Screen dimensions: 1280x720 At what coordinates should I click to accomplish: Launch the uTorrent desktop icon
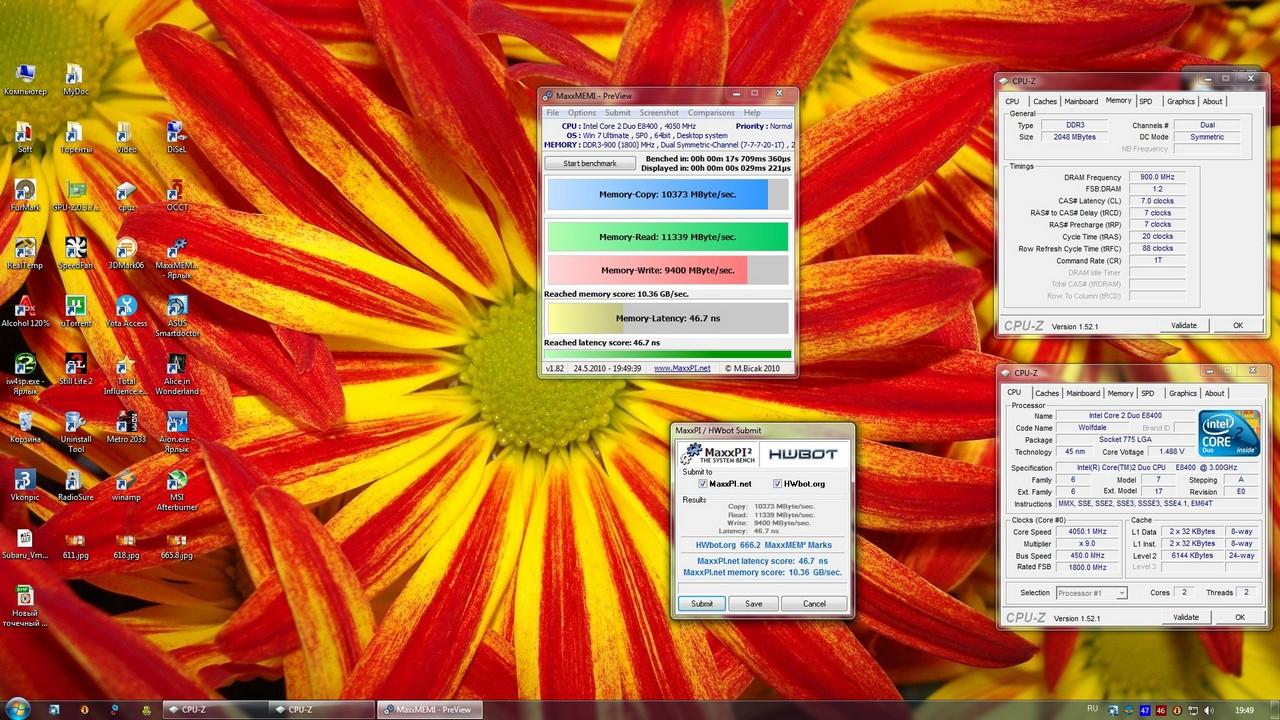pos(76,311)
